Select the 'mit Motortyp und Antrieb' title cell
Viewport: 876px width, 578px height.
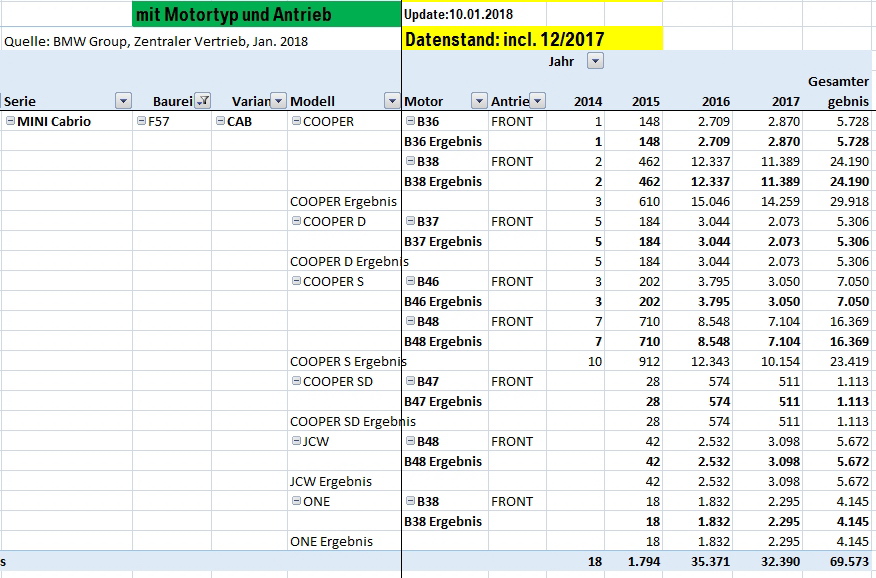pos(266,14)
